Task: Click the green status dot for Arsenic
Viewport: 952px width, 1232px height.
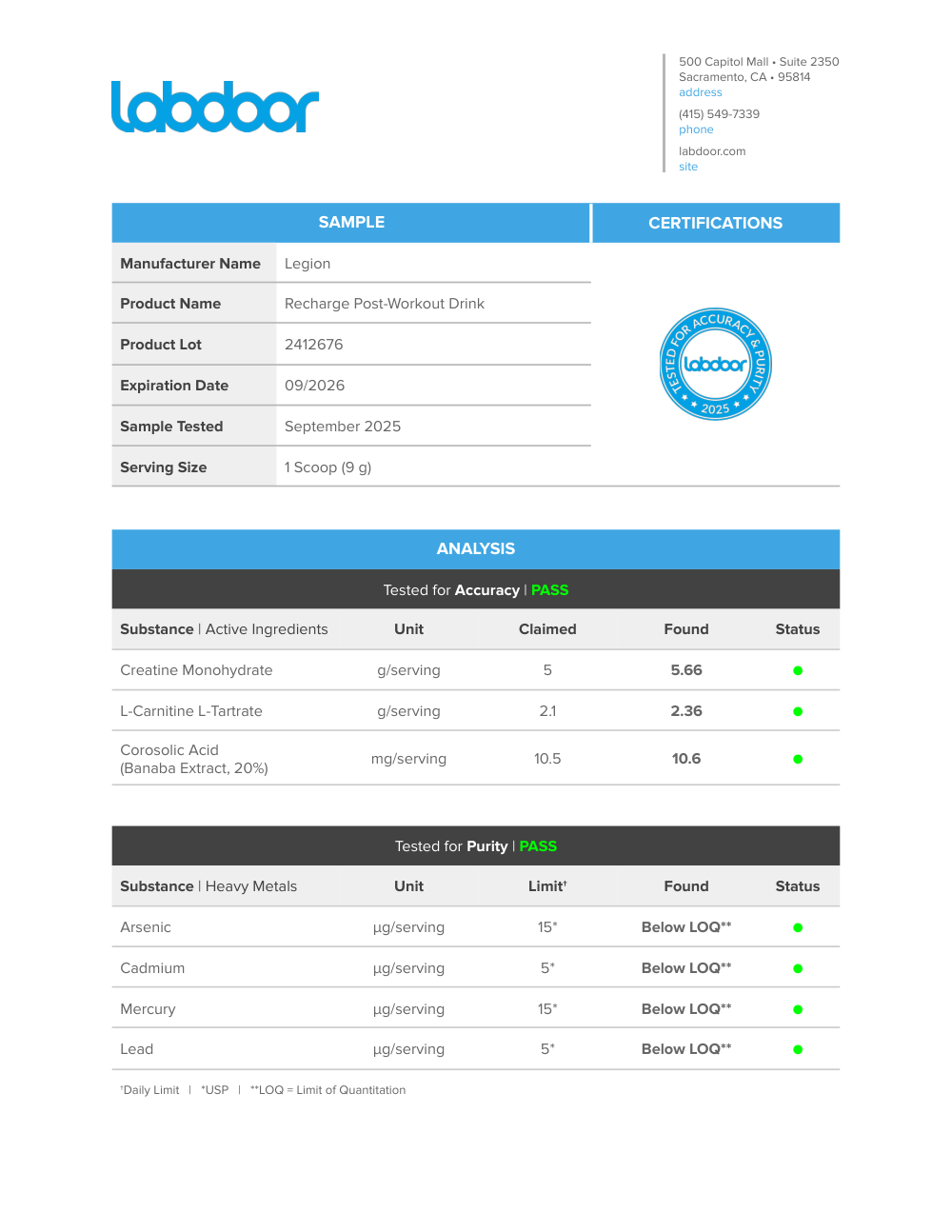Action: tap(798, 927)
